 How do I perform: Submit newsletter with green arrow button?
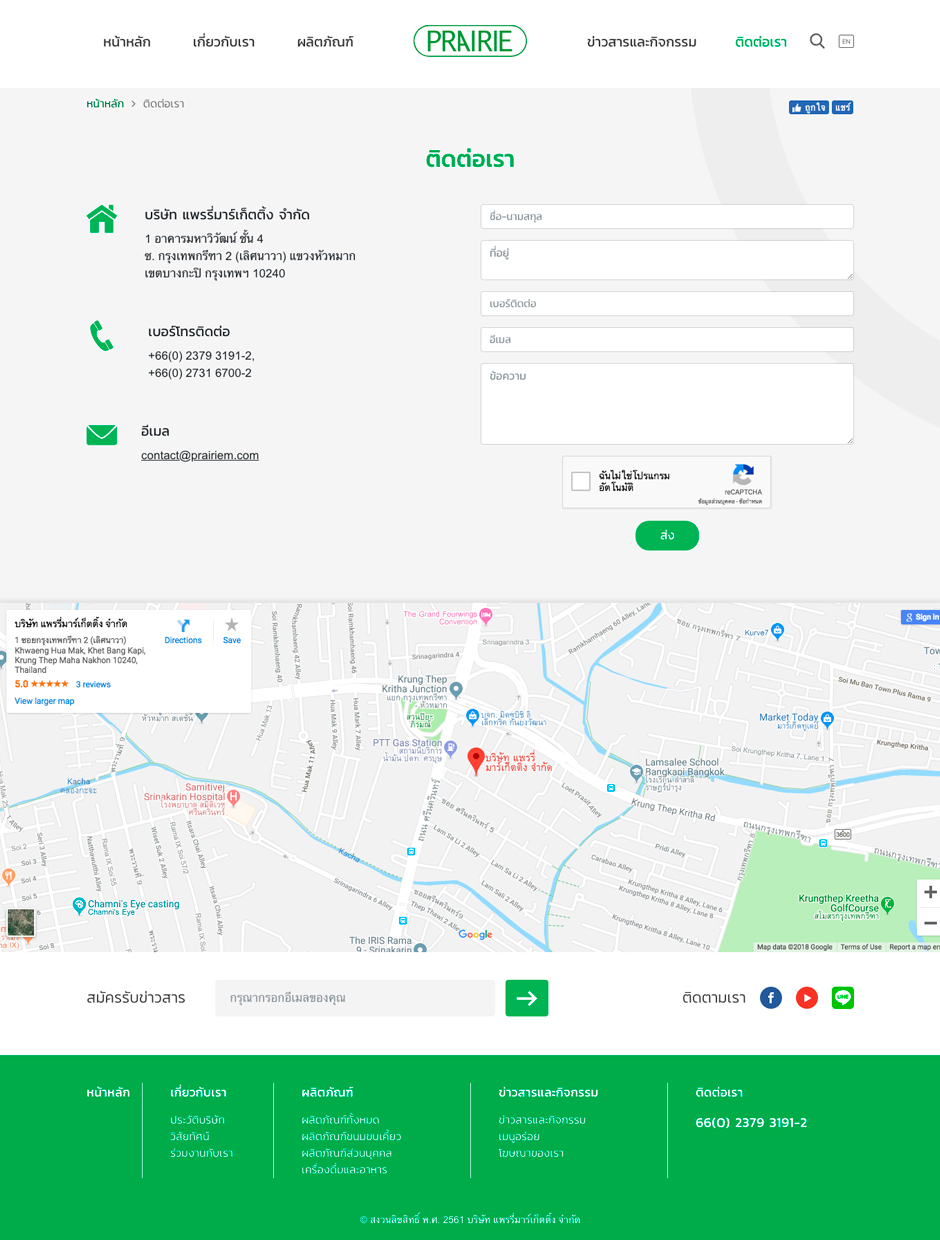(527, 998)
